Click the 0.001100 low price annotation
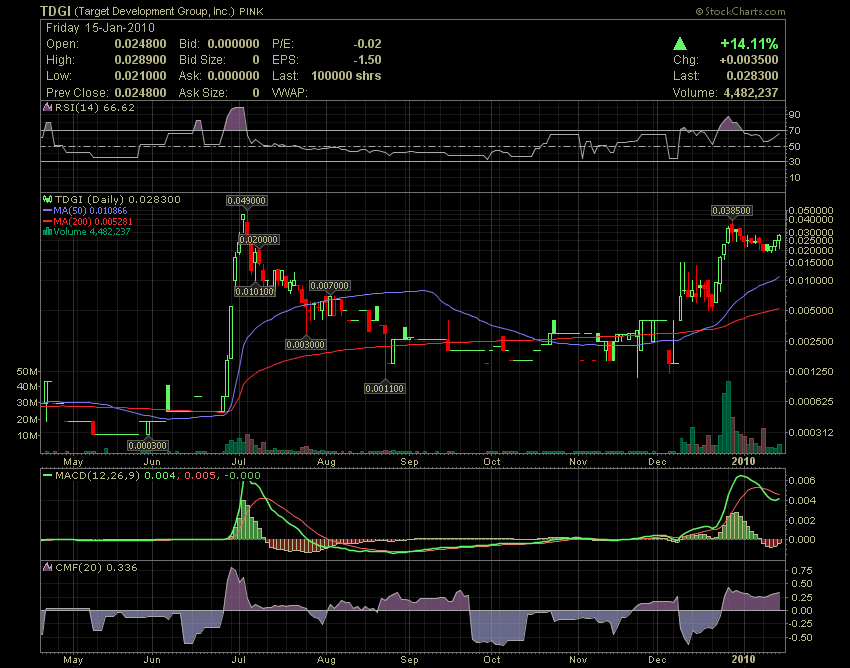This screenshot has height=668, width=850. pyautogui.click(x=385, y=388)
